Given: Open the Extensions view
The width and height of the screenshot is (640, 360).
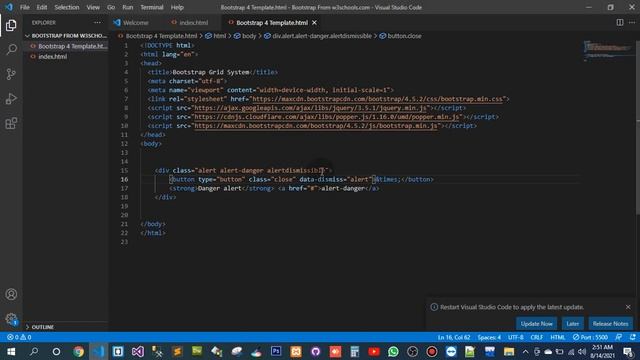Looking at the screenshot, I should point(11,123).
